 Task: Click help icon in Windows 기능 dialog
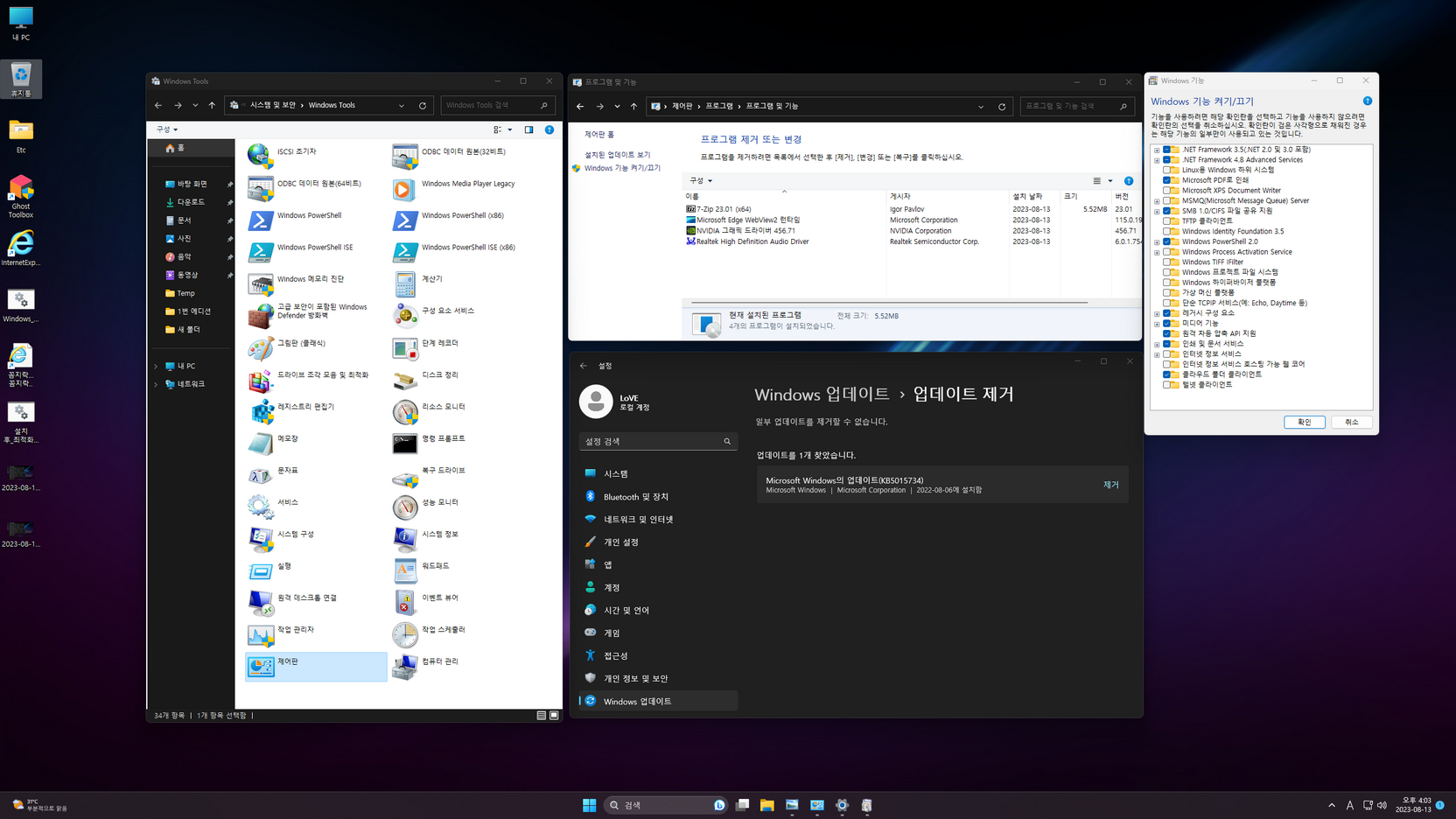1367,101
